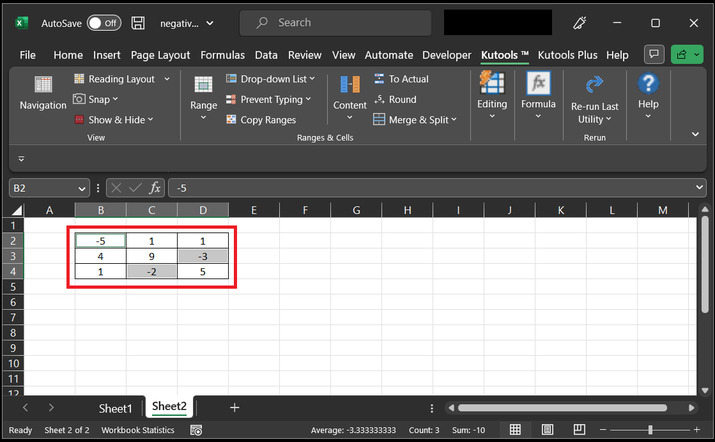Switch to the Data tab

266,55
